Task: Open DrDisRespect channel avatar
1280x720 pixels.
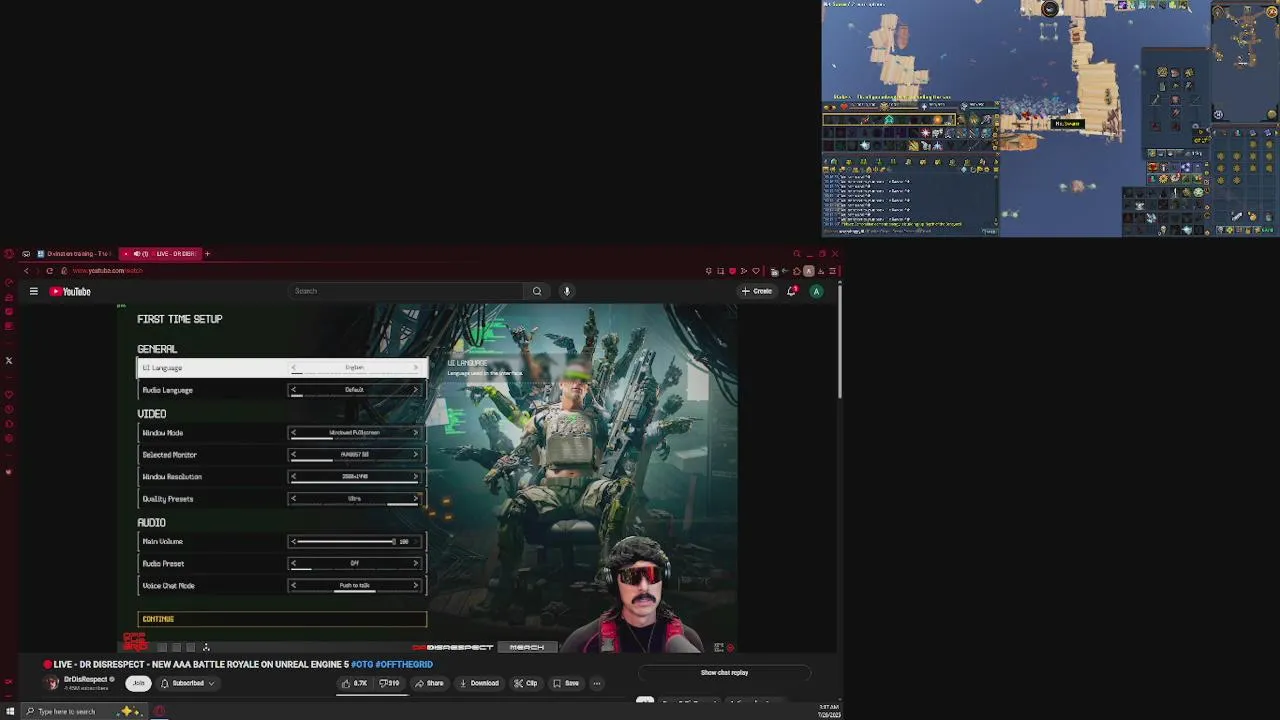Action: coord(51,683)
